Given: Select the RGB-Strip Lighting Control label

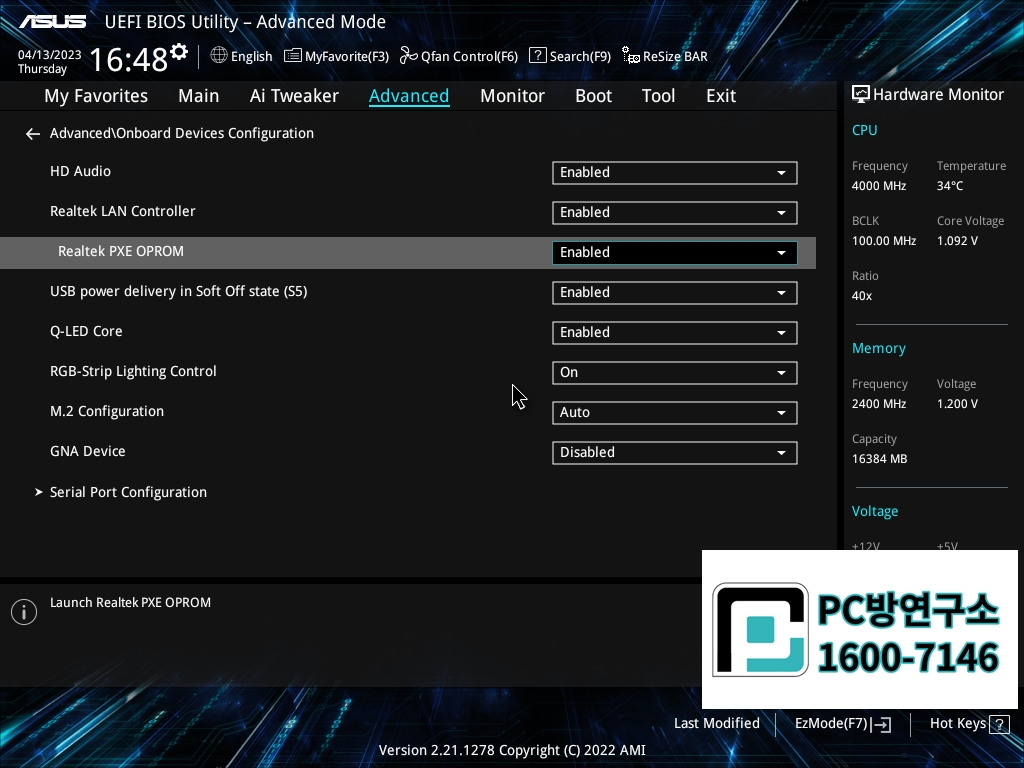Looking at the screenshot, I should pyautogui.click(x=133, y=372).
